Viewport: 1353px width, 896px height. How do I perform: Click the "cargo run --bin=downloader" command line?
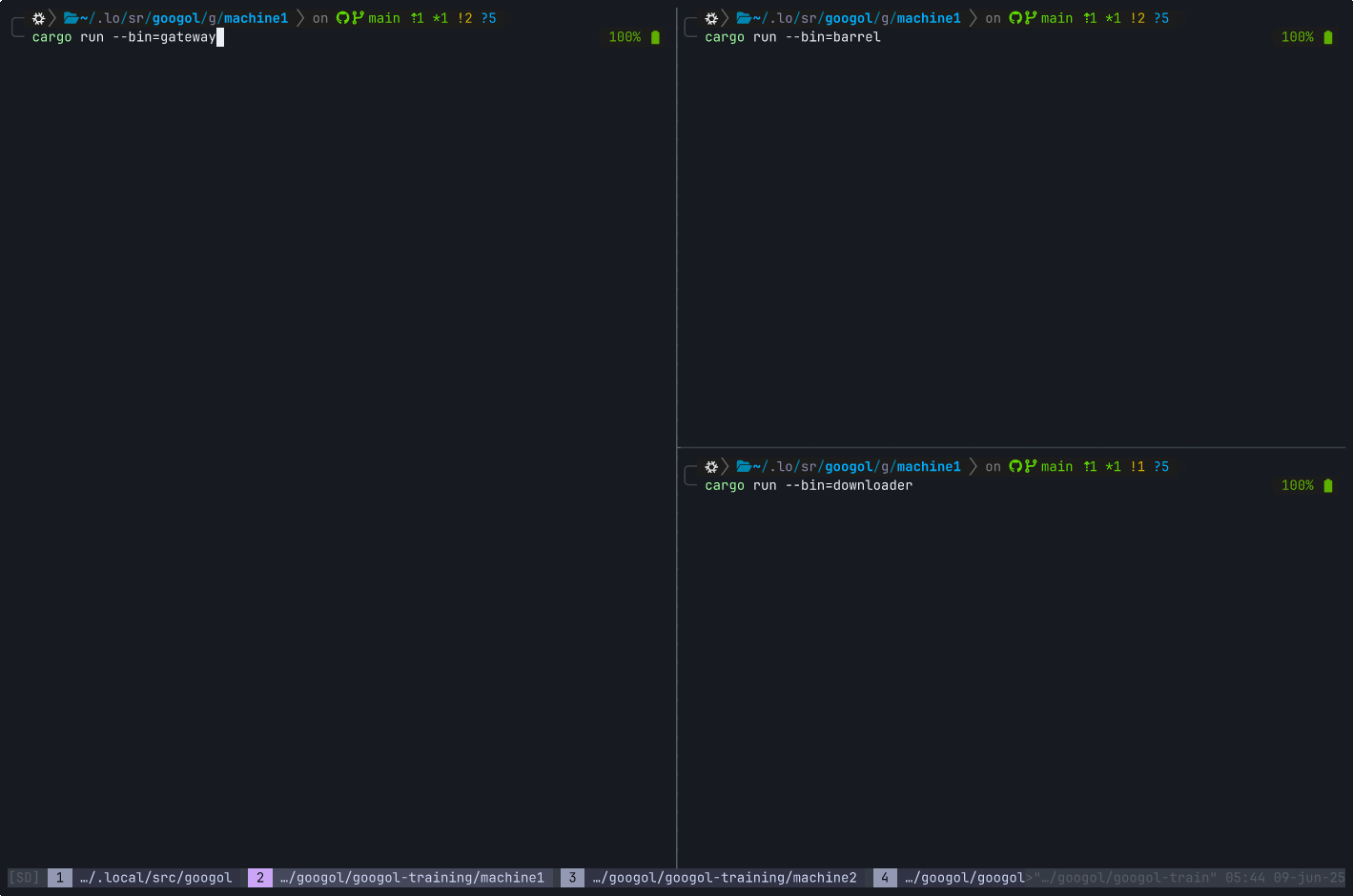(x=809, y=485)
